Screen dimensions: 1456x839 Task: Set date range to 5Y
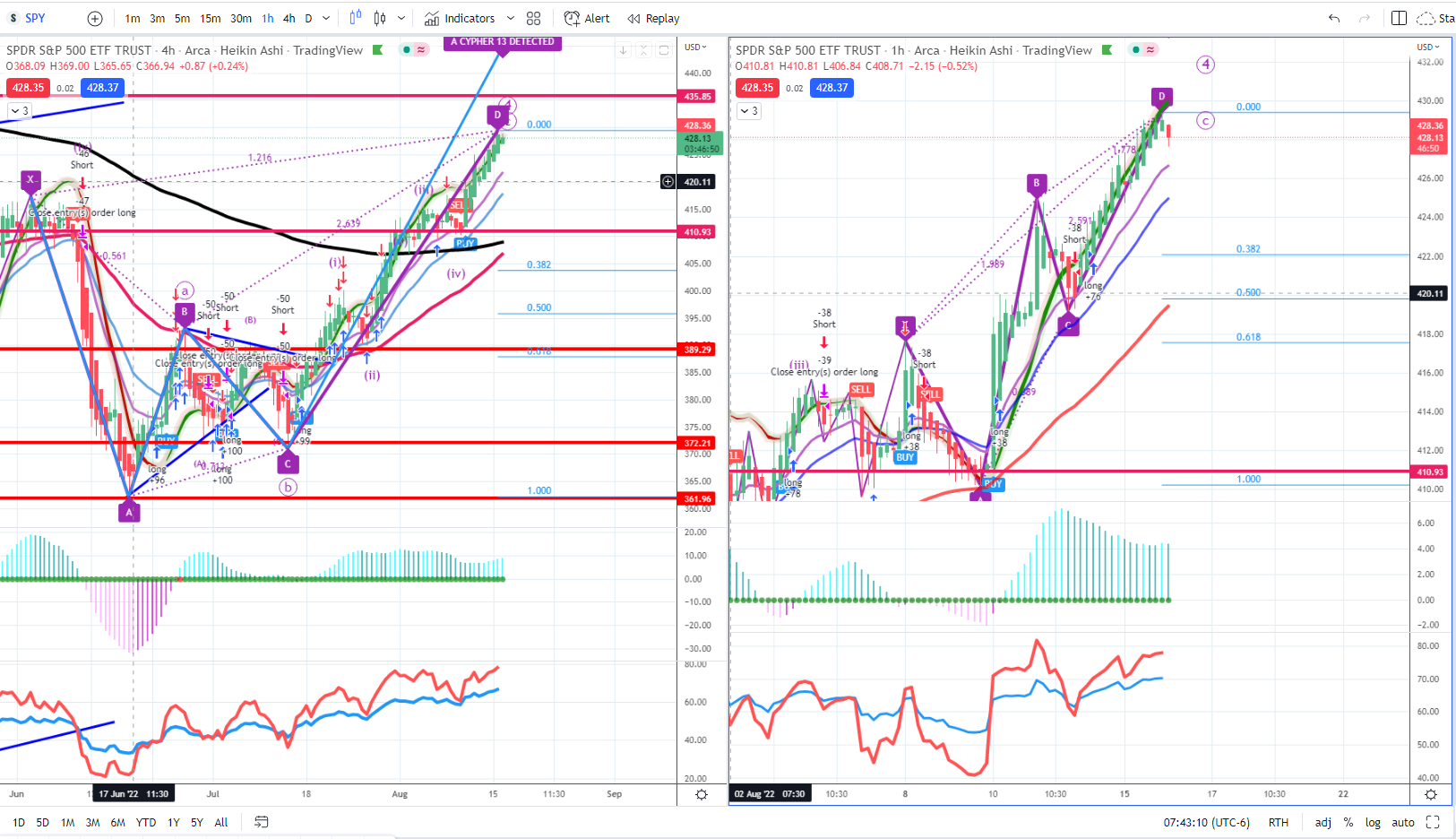tap(197, 822)
